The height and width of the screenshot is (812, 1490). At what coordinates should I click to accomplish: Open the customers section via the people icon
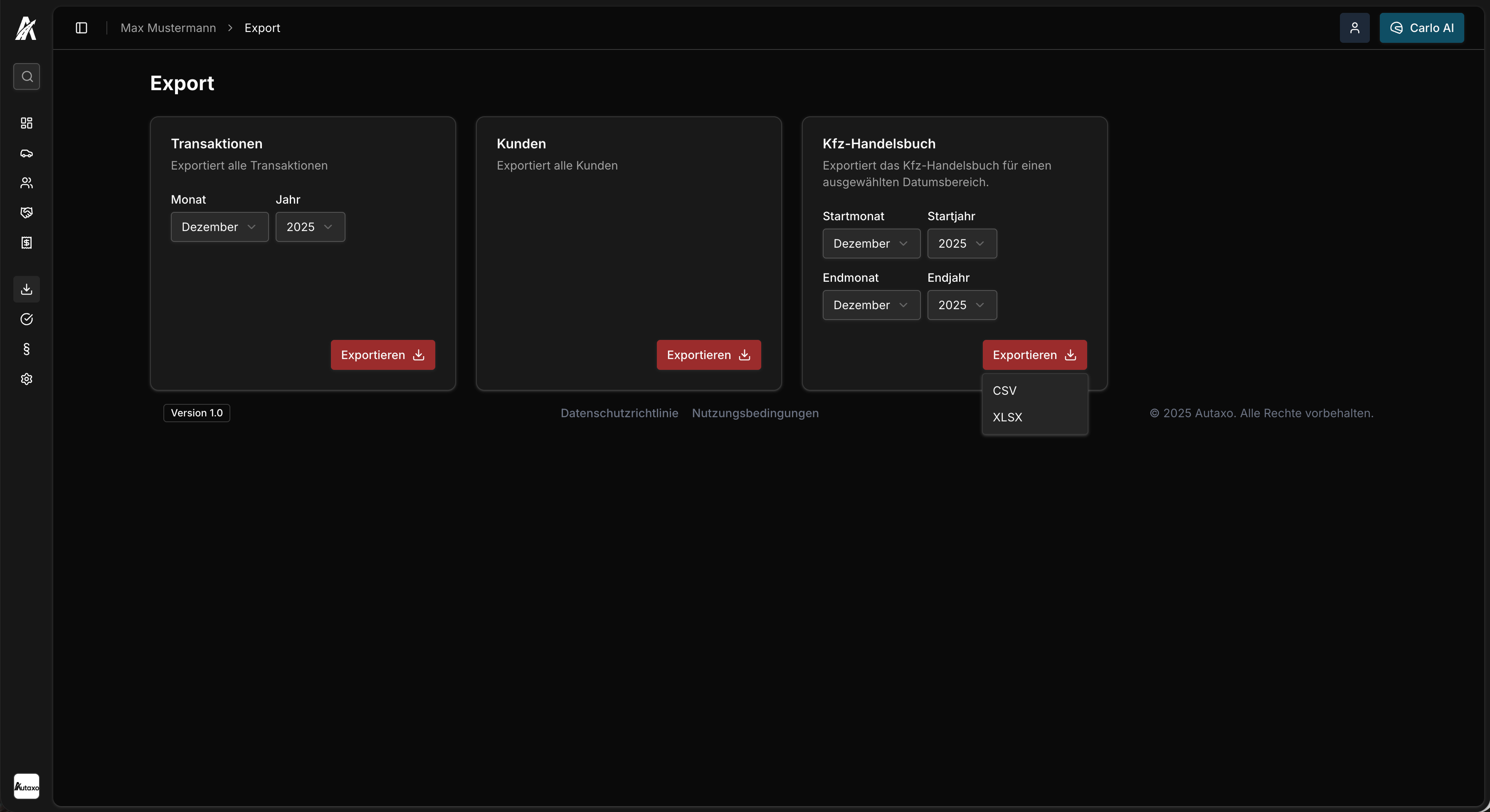coord(26,183)
